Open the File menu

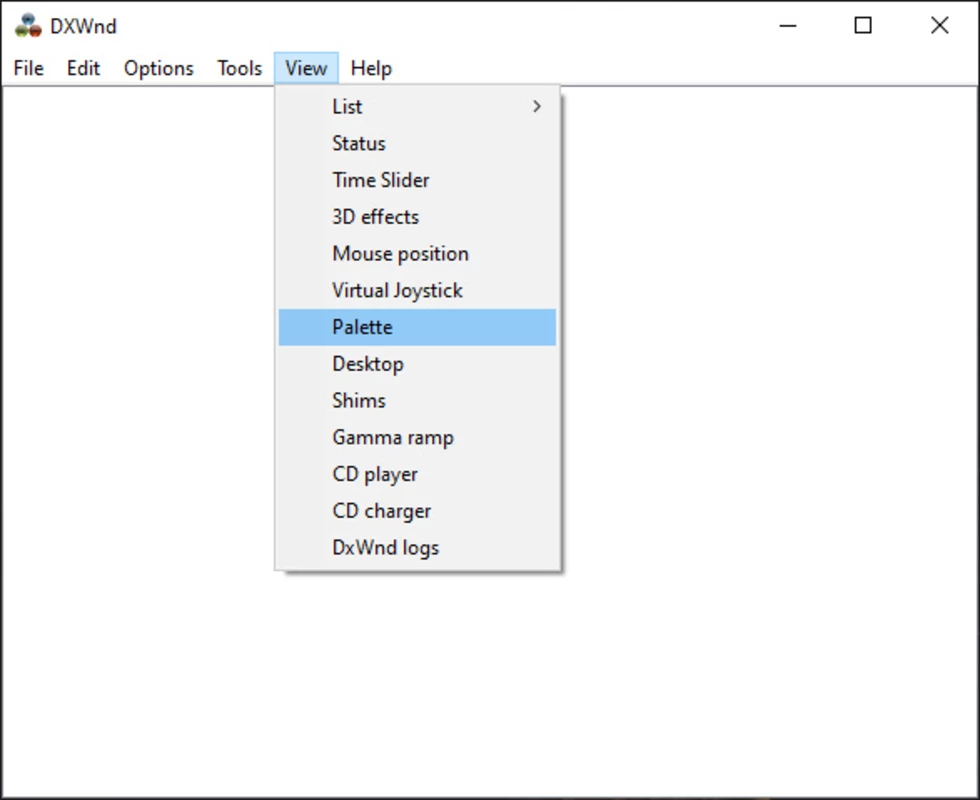[29, 68]
